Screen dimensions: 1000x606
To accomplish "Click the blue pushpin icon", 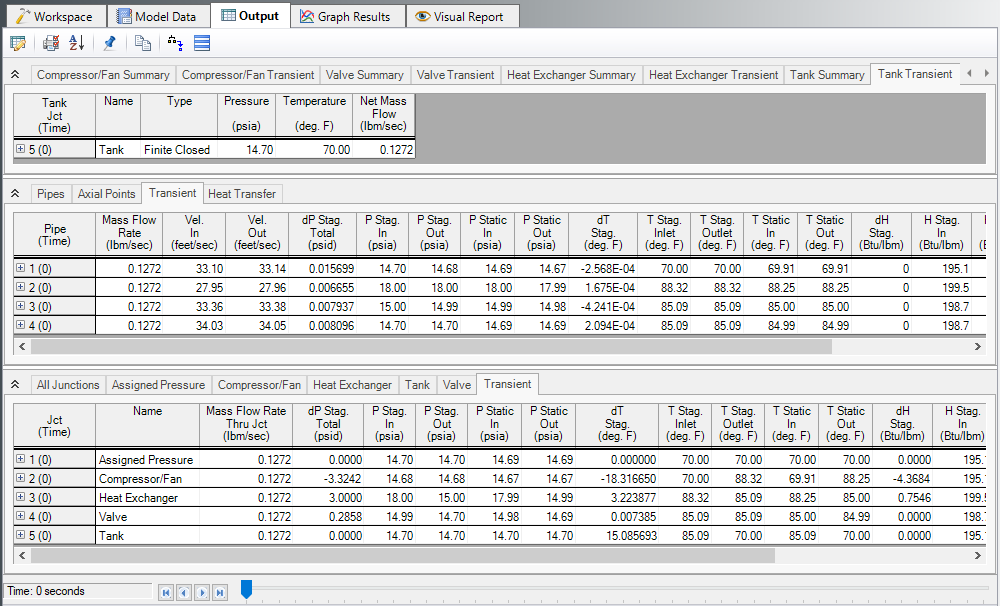I will pos(110,43).
